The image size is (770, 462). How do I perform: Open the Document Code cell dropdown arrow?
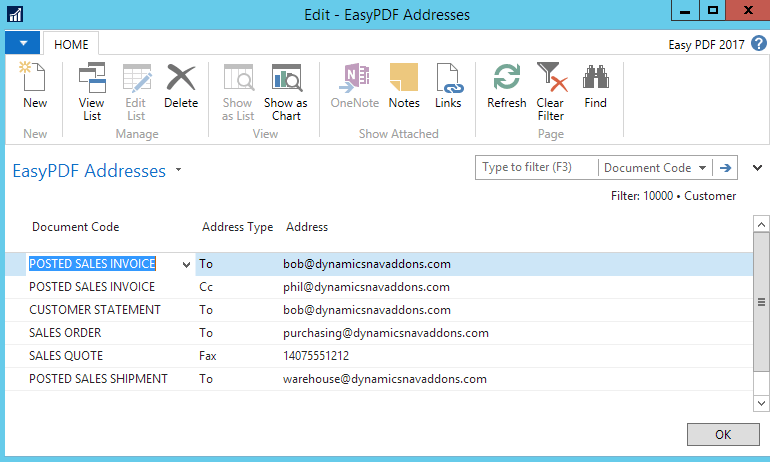pyautogui.click(x=186, y=265)
